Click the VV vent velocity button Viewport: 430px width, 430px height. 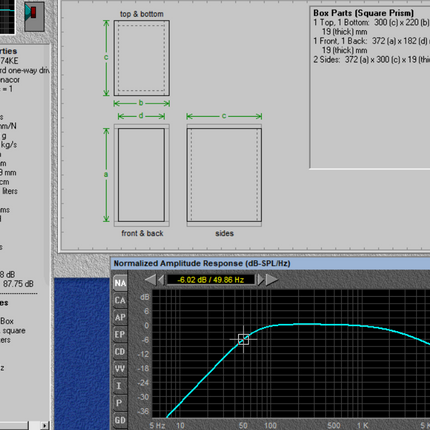120,369
